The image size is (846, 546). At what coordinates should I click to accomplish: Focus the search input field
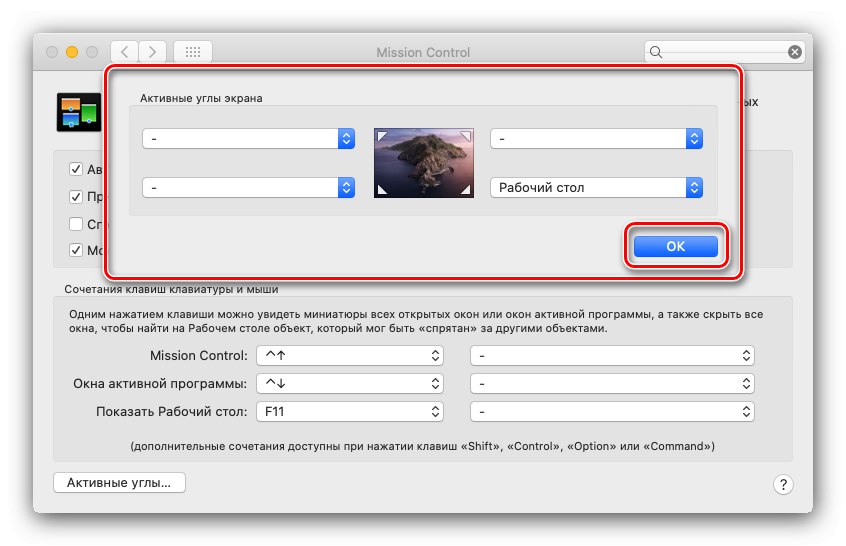pos(725,52)
